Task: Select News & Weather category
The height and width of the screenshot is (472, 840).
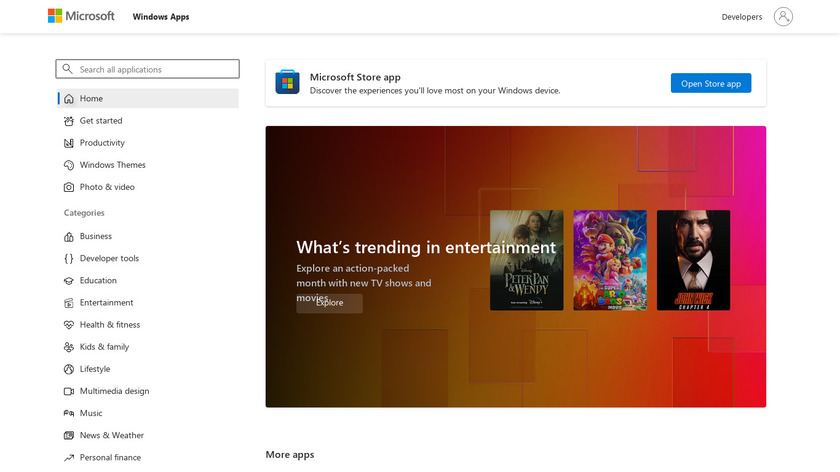Action: click(x=148, y=436)
